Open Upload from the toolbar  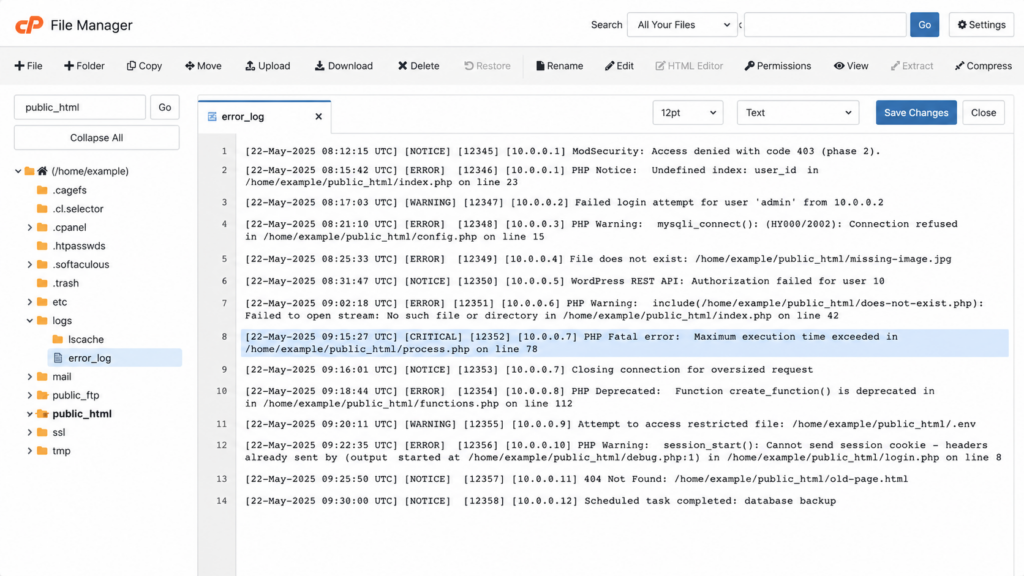point(268,66)
